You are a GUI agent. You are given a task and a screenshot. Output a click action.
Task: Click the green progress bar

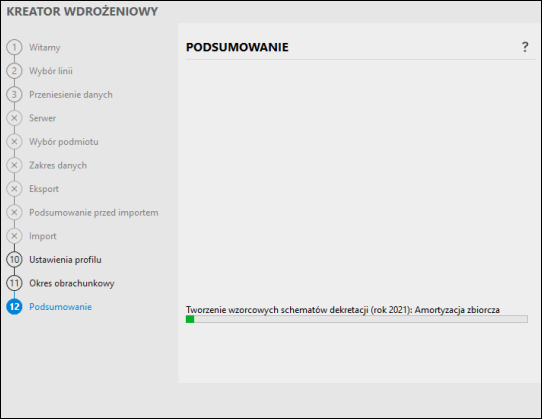click(x=357, y=319)
